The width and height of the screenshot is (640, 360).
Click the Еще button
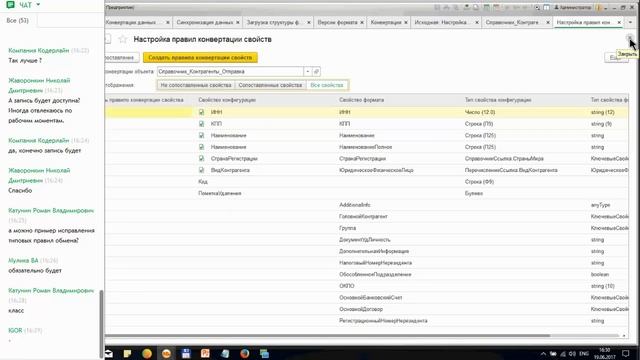click(616, 58)
